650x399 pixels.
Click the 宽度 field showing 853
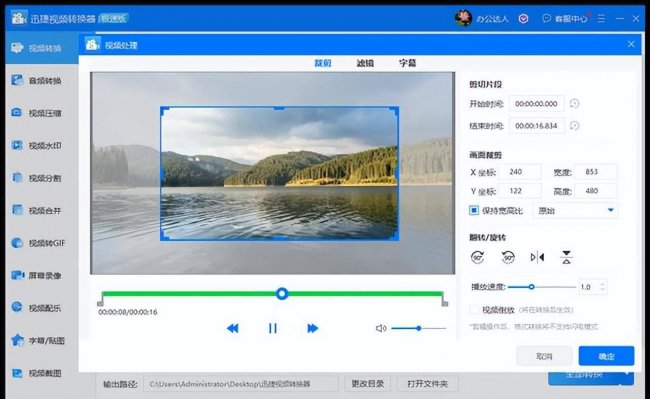pos(595,172)
